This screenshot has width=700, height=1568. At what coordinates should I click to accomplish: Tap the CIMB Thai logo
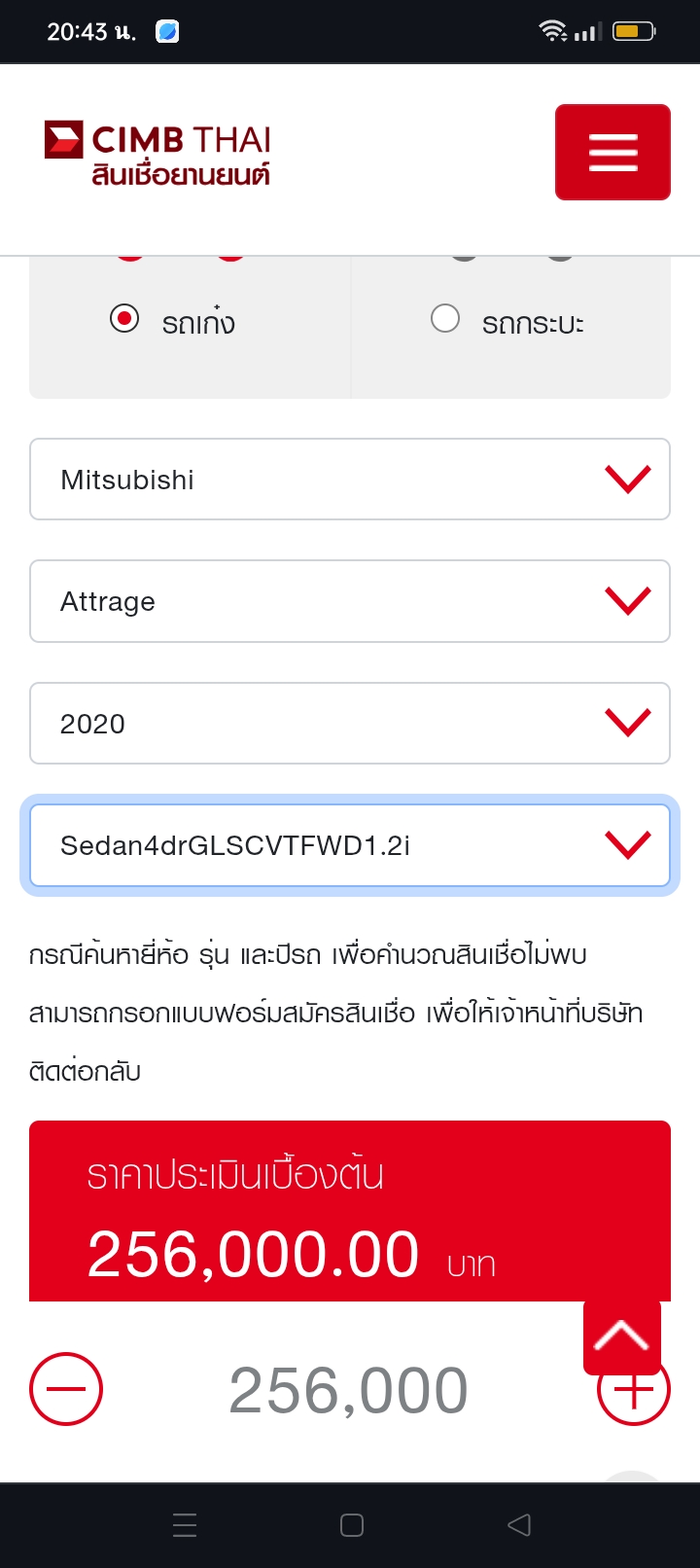click(x=157, y=153)
